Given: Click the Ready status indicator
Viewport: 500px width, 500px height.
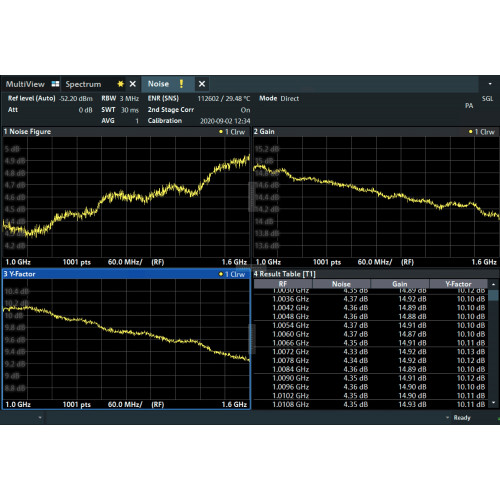Looking at the screenshot, I should pos(462,418).
